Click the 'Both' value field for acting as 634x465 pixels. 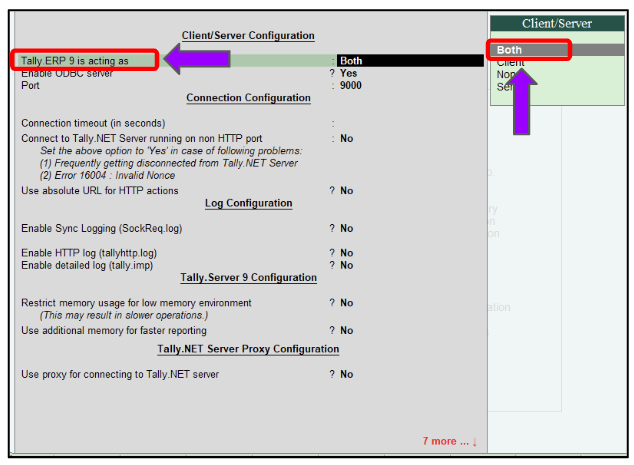[x=410, y=61]
